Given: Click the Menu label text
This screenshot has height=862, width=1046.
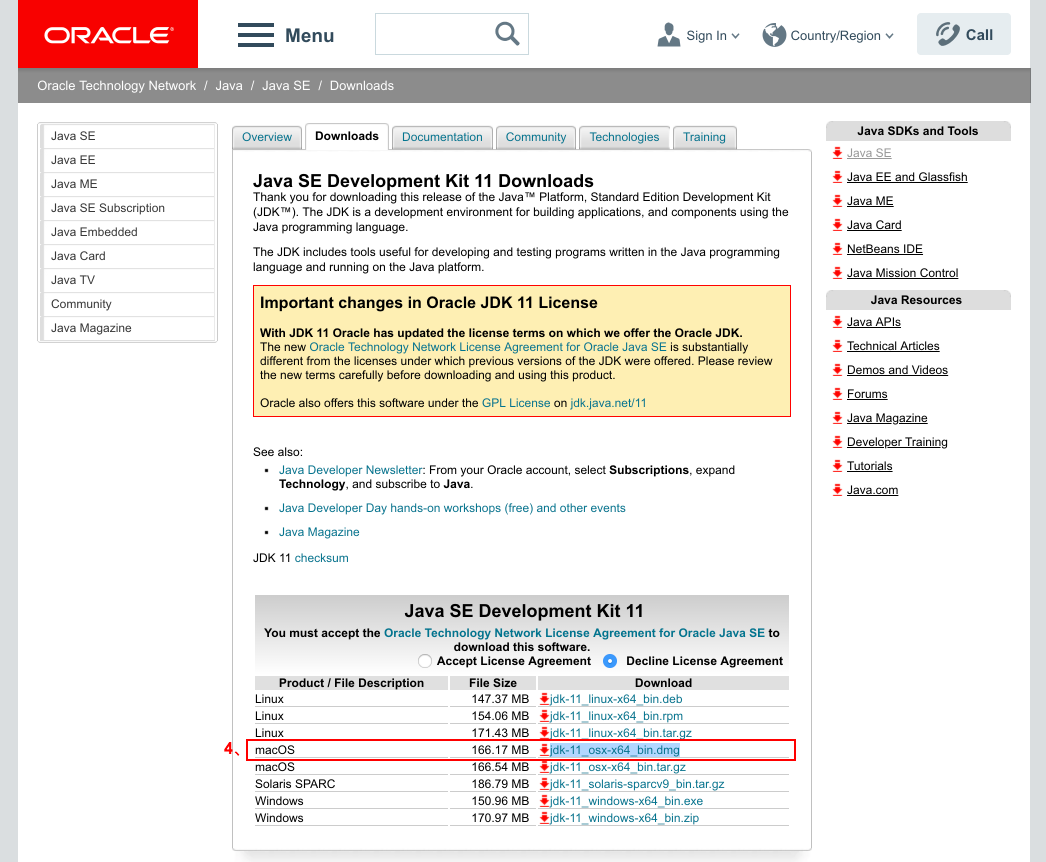Looking at the screenshot, I should click(310, 35).
